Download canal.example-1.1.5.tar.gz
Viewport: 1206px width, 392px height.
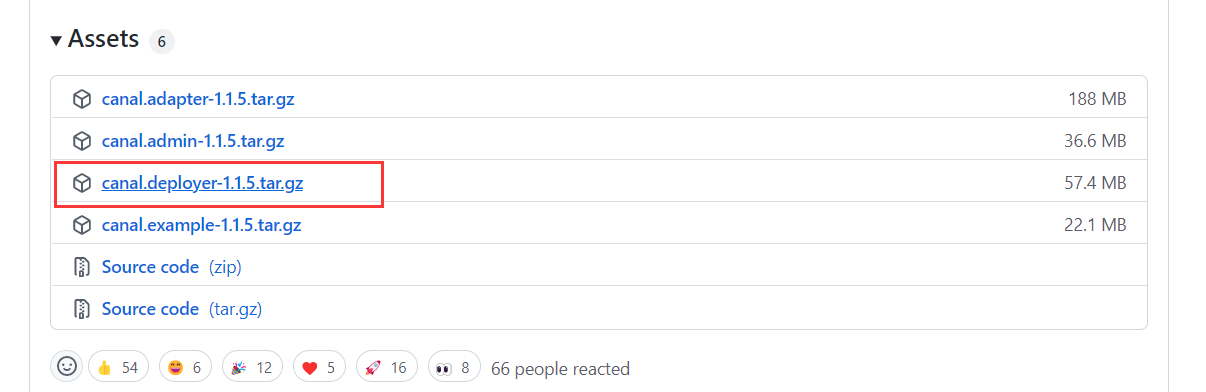point(201,225)
